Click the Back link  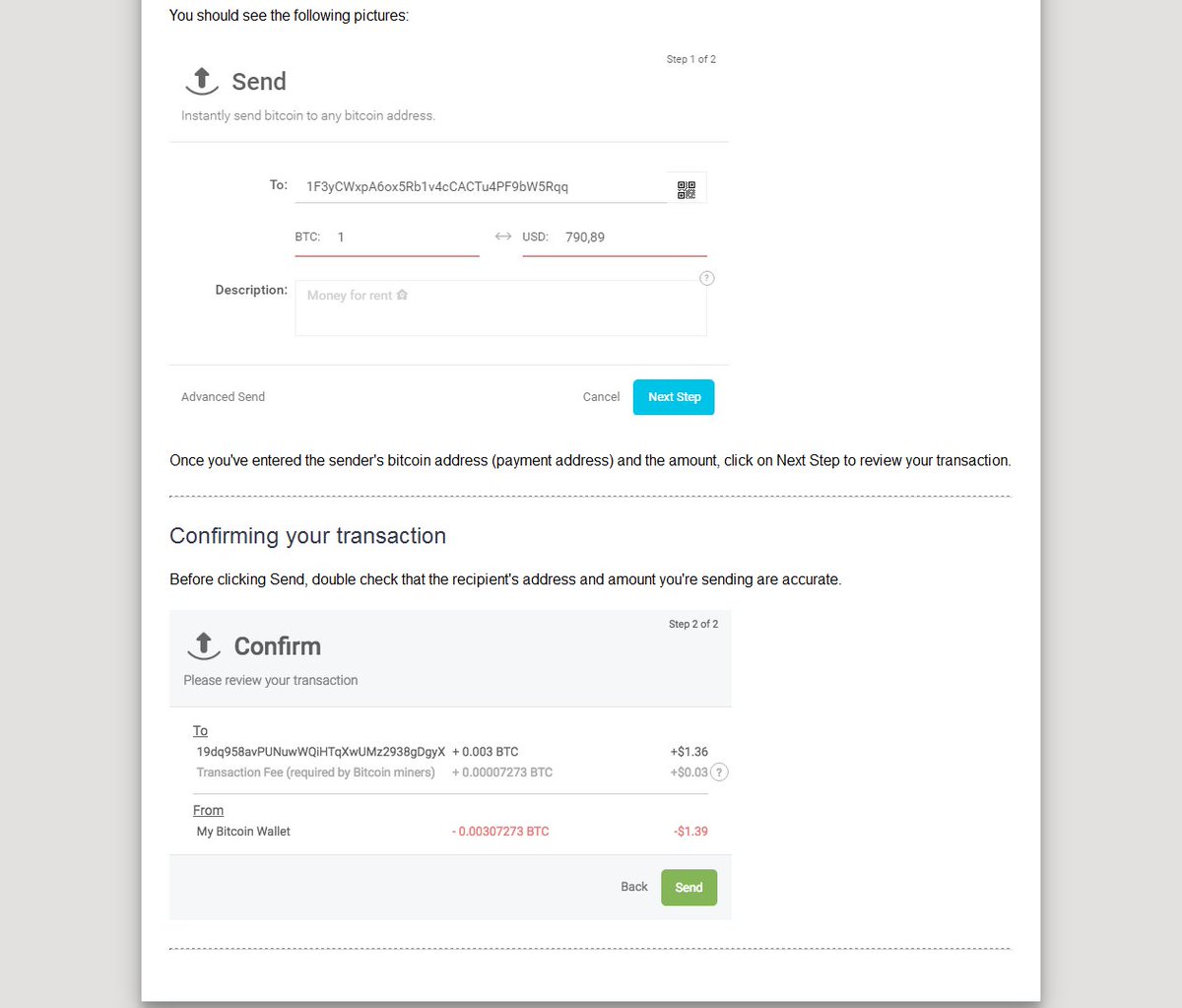[x=634, y=887]
